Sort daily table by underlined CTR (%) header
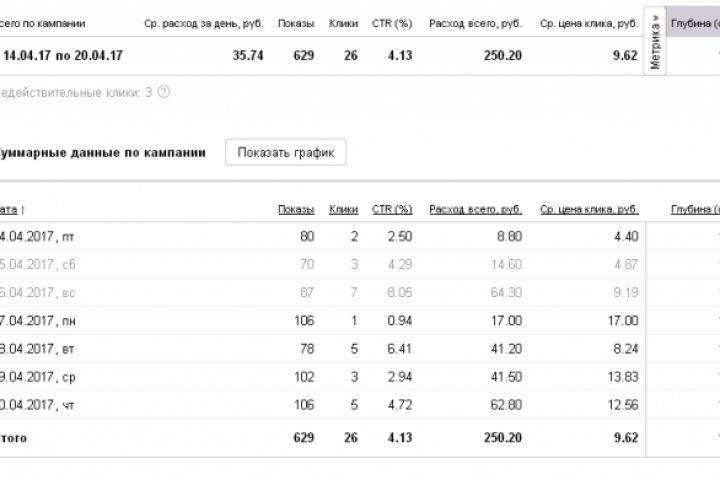Screen dimensions: 720x480 (x=392, y=210)
